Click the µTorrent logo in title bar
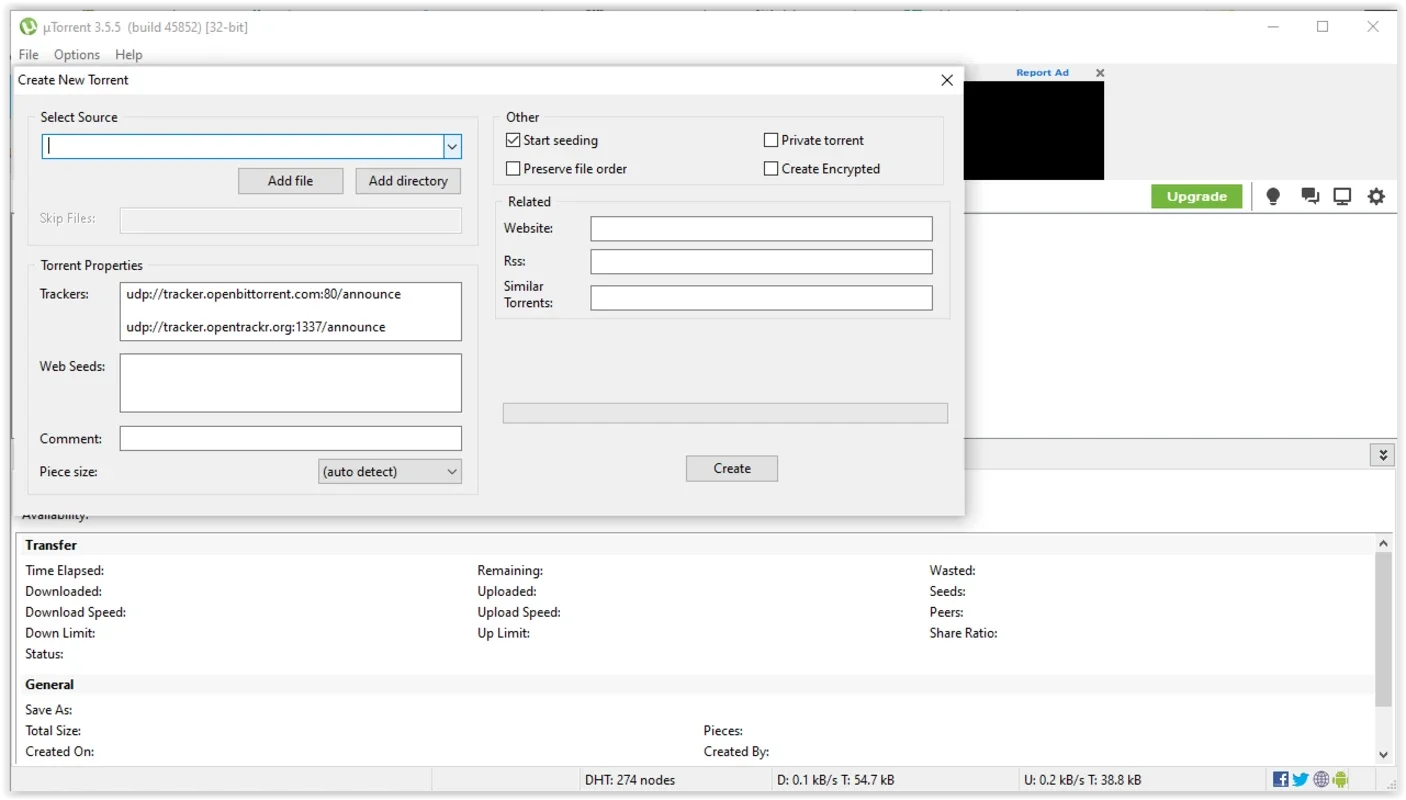Image resolution: width=1406 pixels, height=800 pixels. click(x=28, y=27)
